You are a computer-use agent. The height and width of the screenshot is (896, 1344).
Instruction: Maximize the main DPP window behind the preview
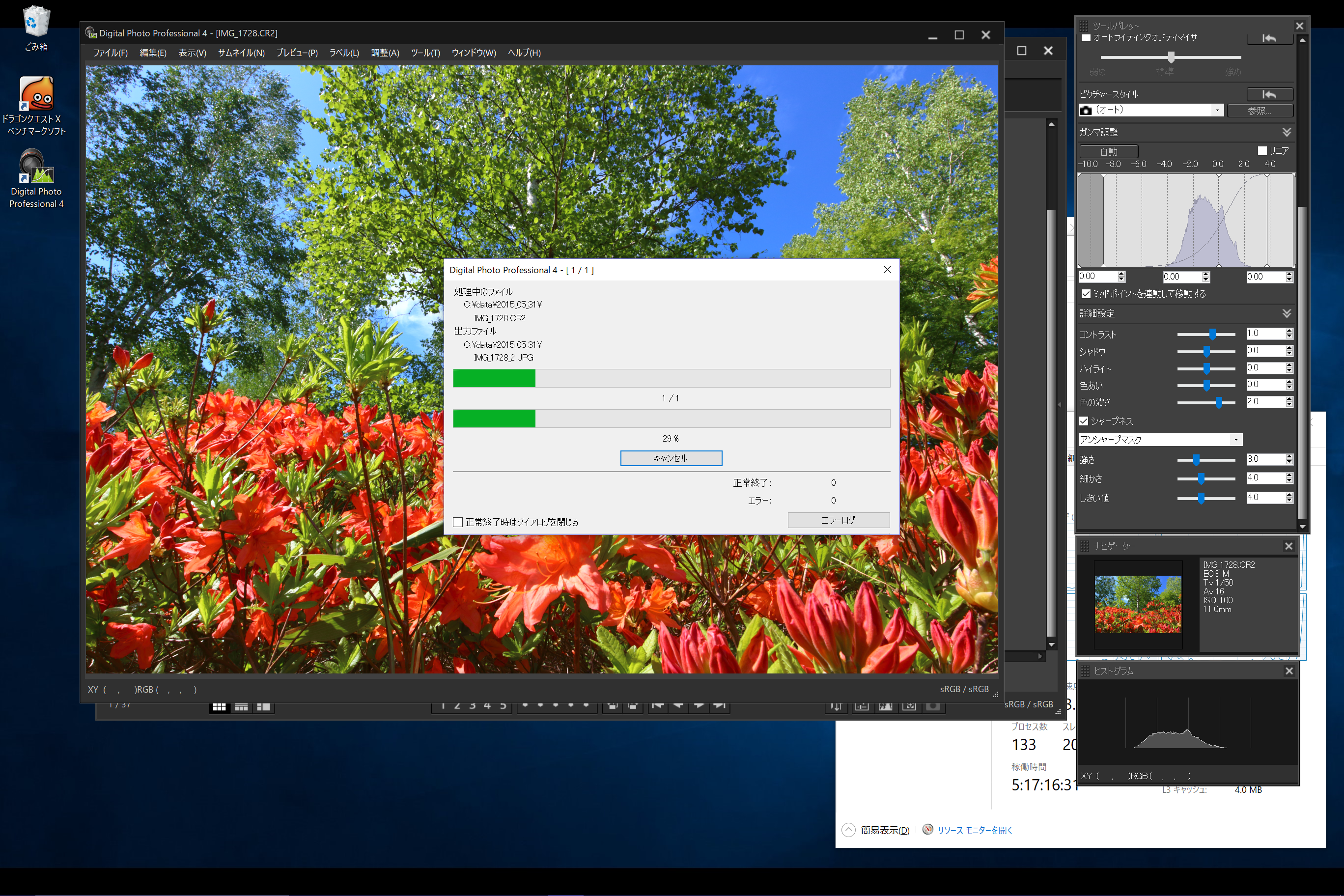click(x=1022, y=51)
